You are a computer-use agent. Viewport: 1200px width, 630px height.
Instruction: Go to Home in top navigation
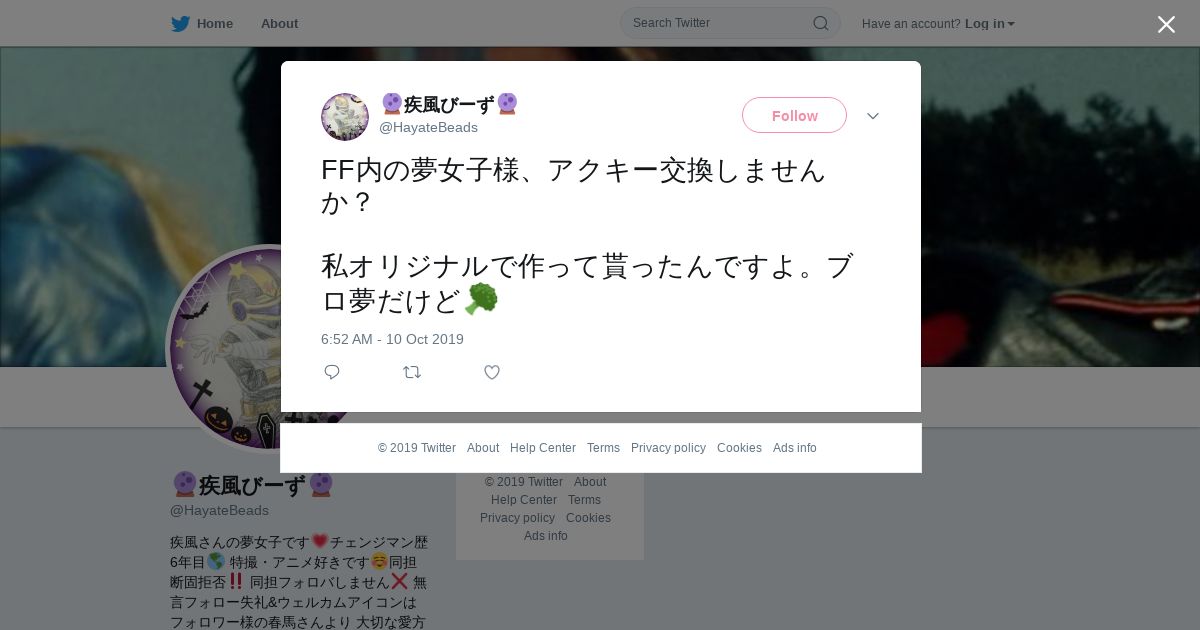(x=214, y=24)
